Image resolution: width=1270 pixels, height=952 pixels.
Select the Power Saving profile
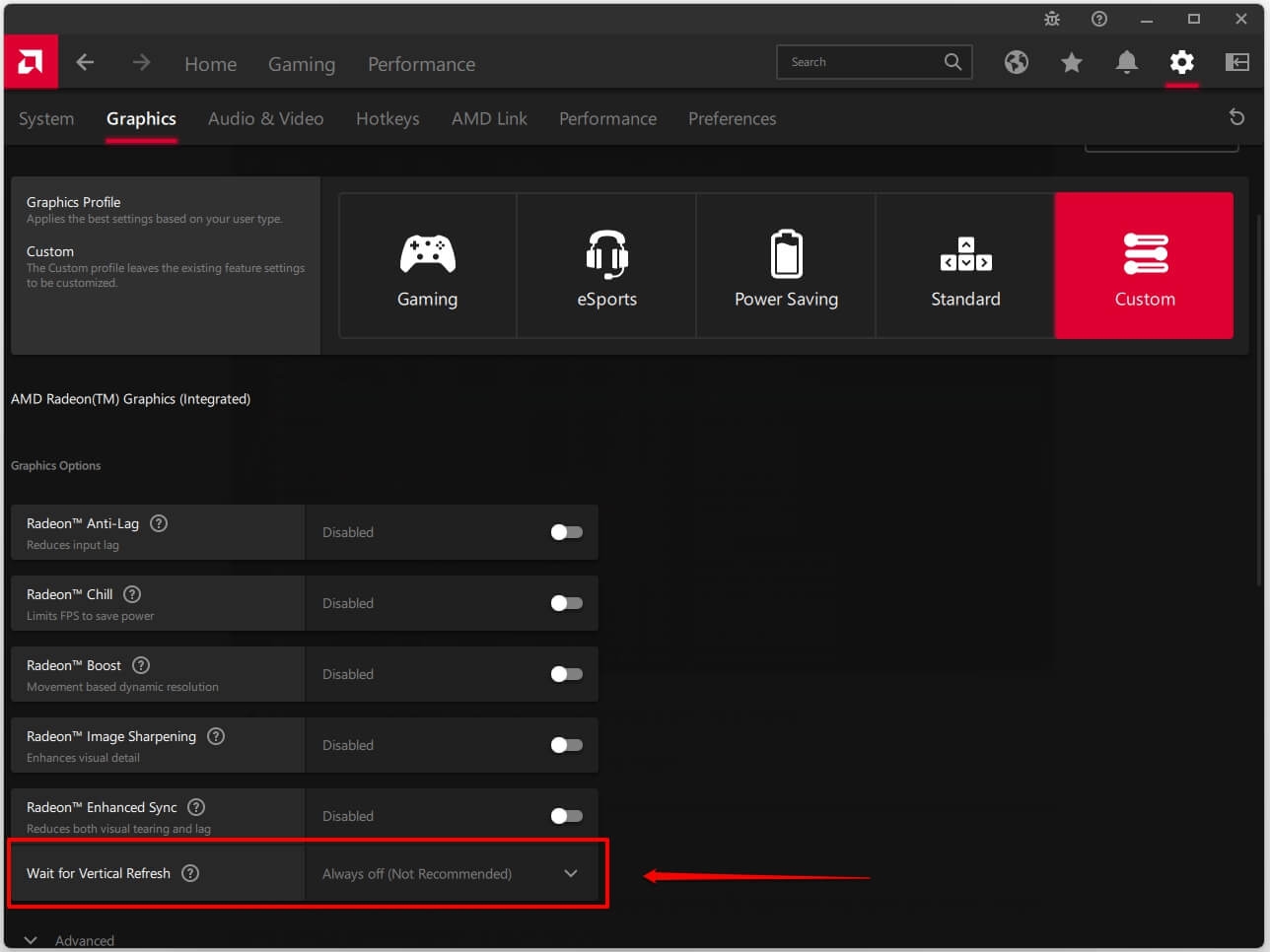coord(786,266)
